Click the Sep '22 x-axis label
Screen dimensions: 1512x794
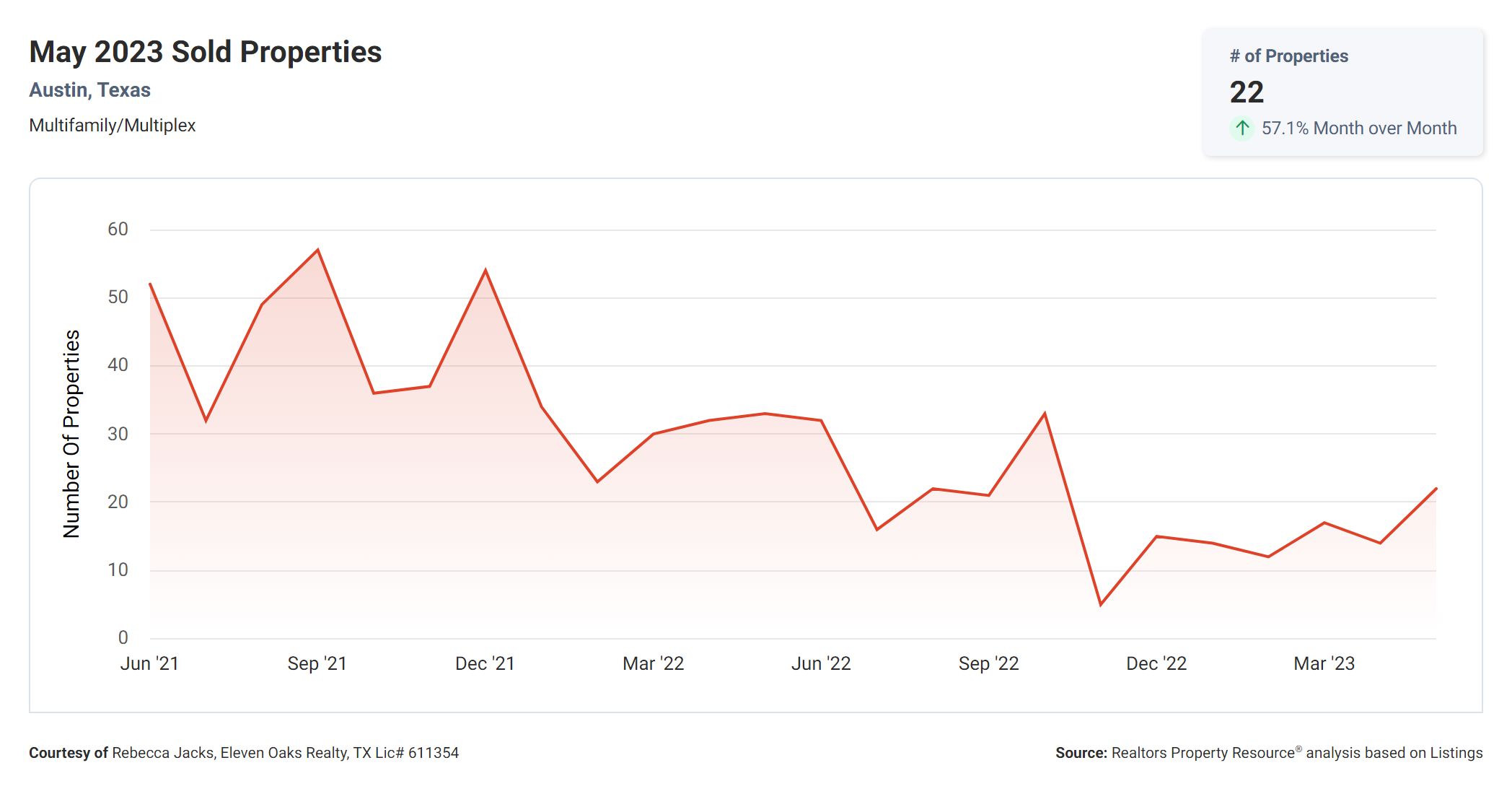coord(988,663)
